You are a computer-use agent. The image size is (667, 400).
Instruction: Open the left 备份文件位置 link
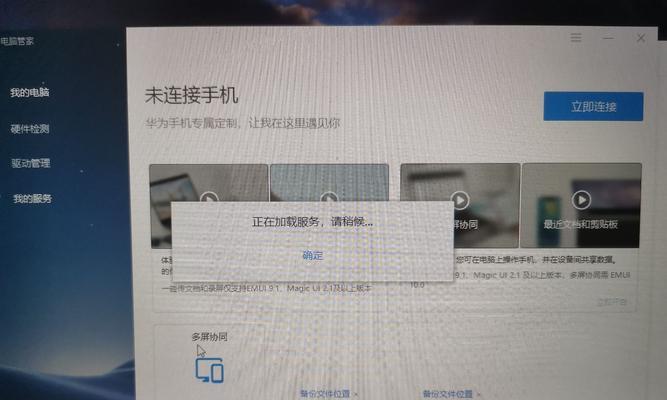click(x=325, y=394)
